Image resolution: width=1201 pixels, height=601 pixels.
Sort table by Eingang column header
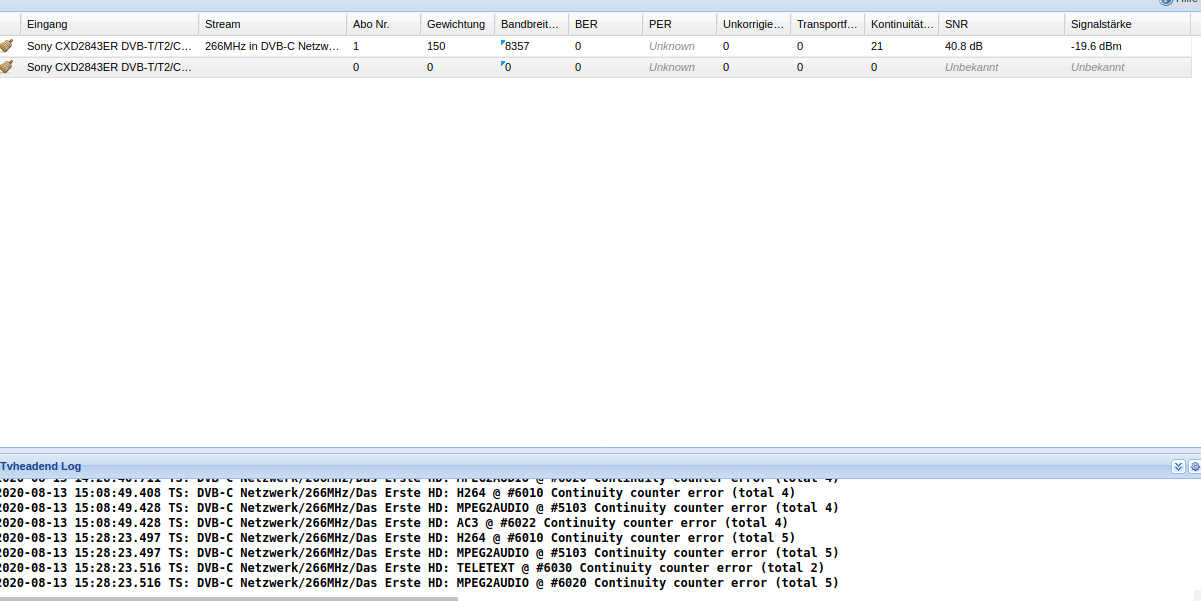[x=109, y=24]
